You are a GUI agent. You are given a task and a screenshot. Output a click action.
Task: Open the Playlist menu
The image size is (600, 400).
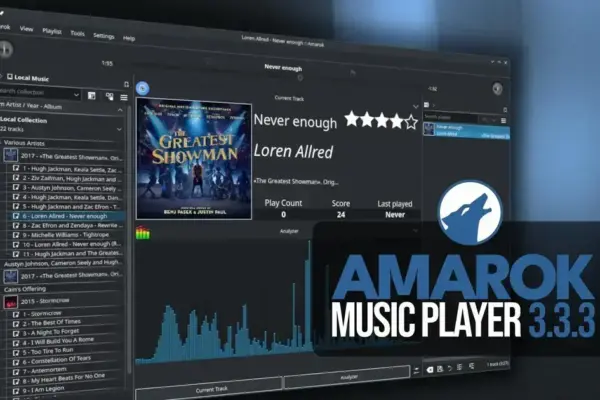click(52, 31)
